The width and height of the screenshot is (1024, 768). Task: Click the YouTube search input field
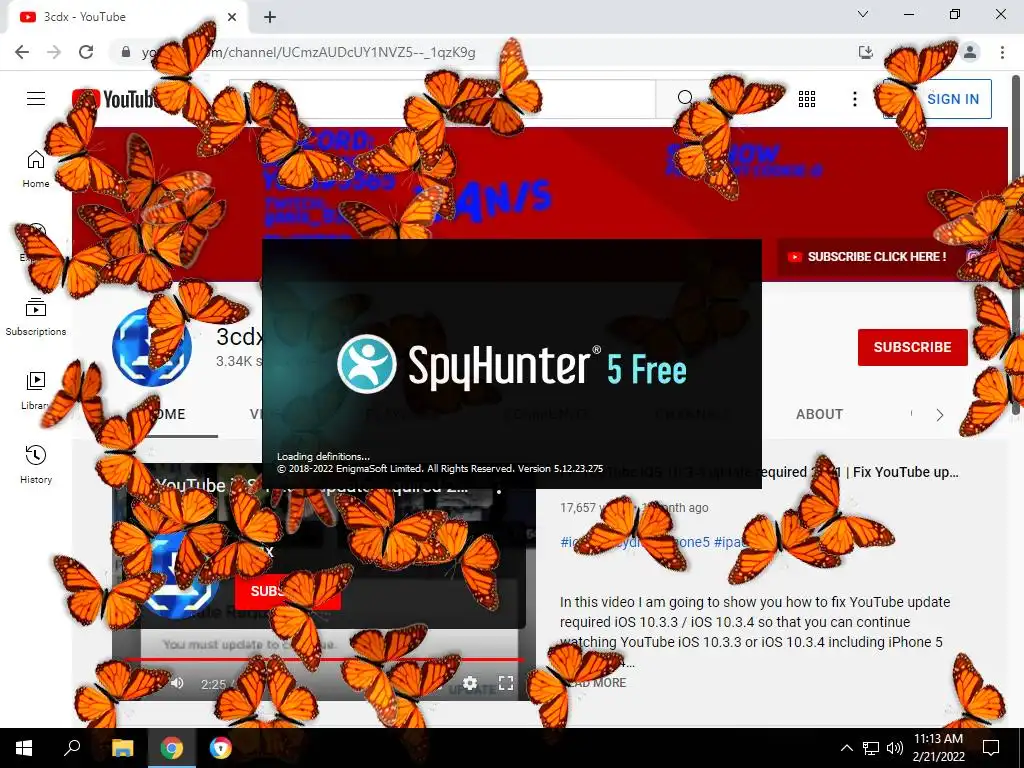442,99
